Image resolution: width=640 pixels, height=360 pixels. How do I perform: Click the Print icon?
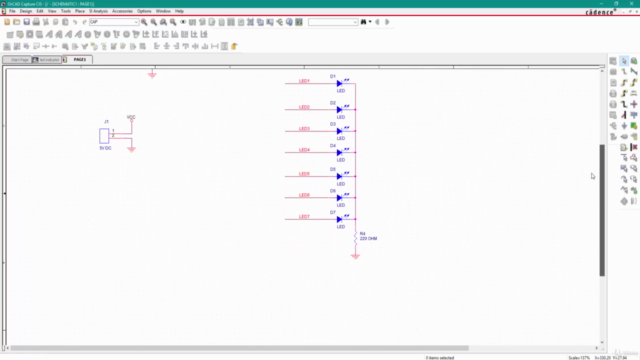pyautogui.click(x=36, y=22)
